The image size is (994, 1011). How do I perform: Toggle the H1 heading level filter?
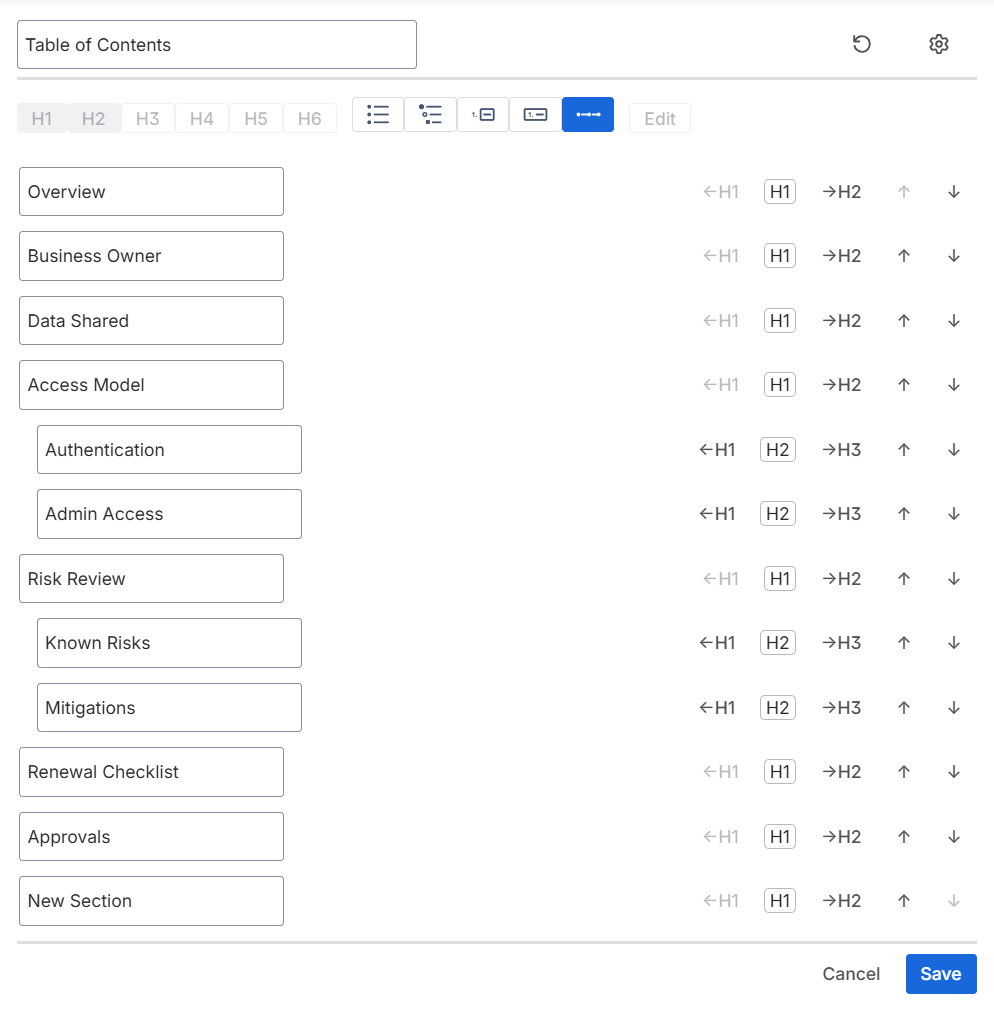[x=42, y=119]
